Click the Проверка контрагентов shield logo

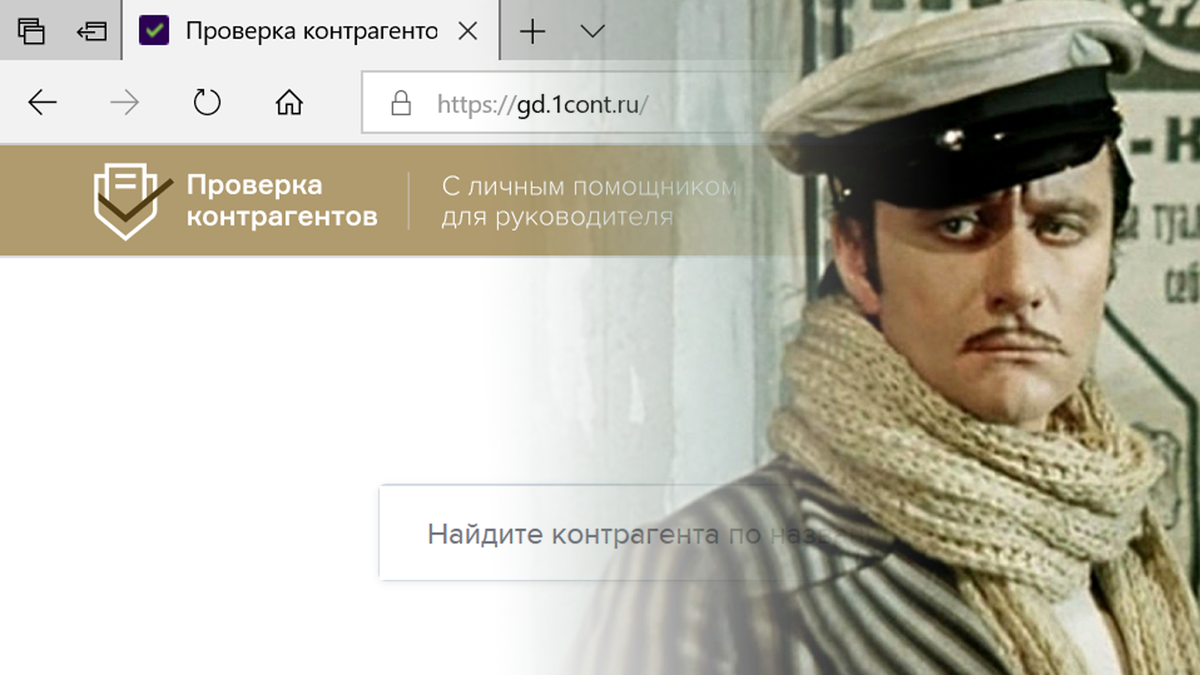[127, 200]
